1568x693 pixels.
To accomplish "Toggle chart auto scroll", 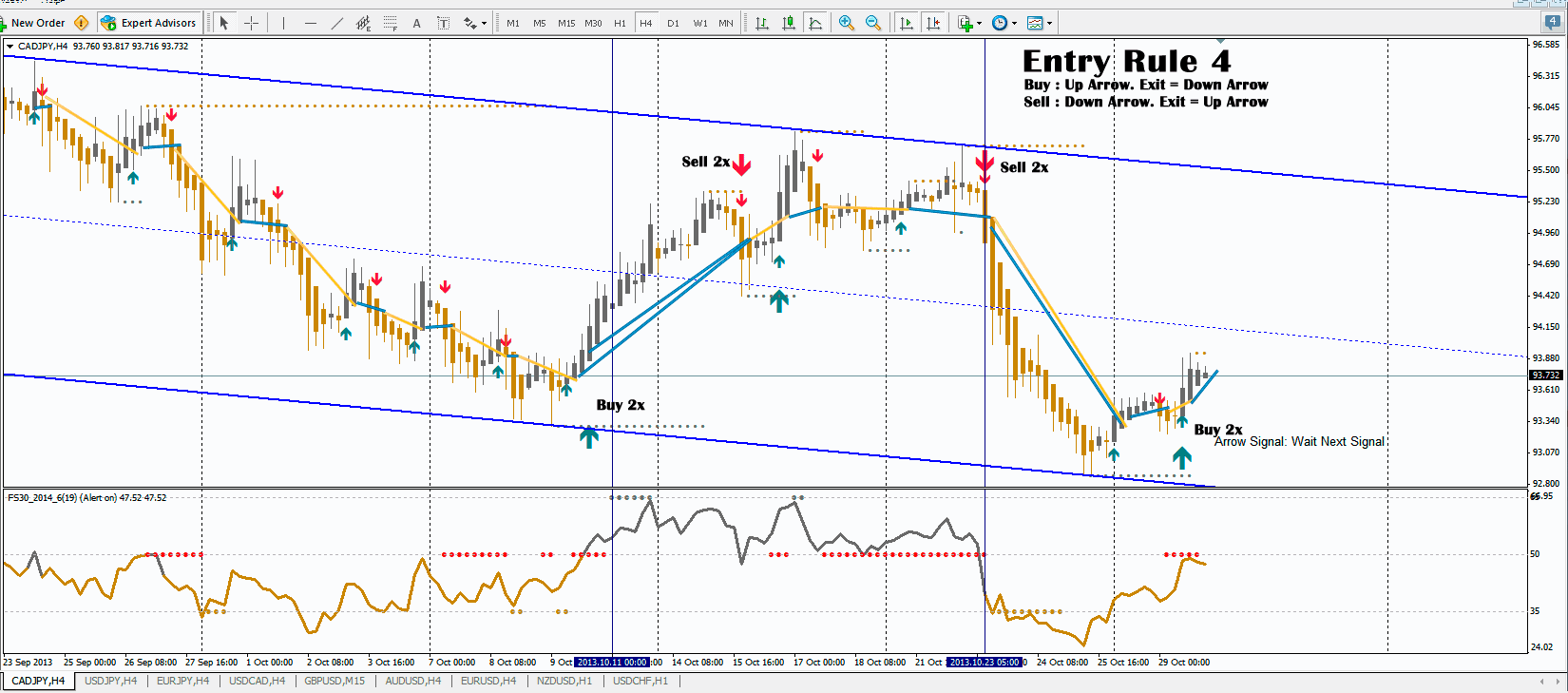I will coord(906,23).
